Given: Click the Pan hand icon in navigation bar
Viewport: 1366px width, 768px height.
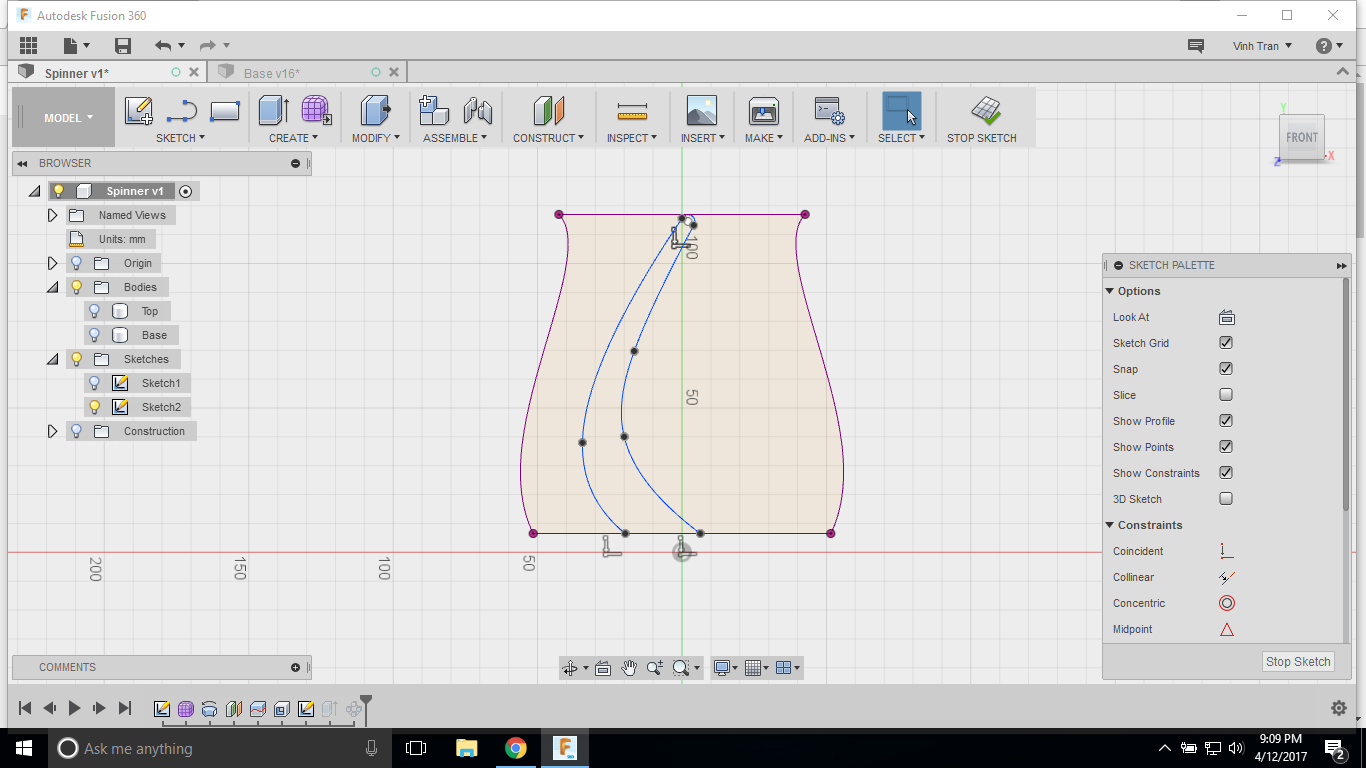Looking at the screenshot, I should 629,668.
